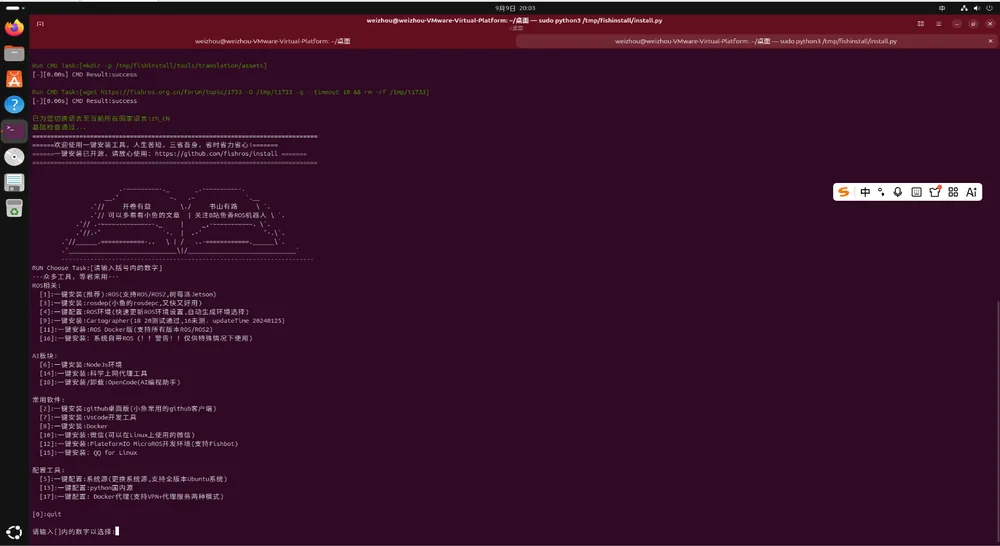Adjust sound via top bar volume icon
Screen dimensions: 1000x546
pyautogui.click(x=977, y=8)
